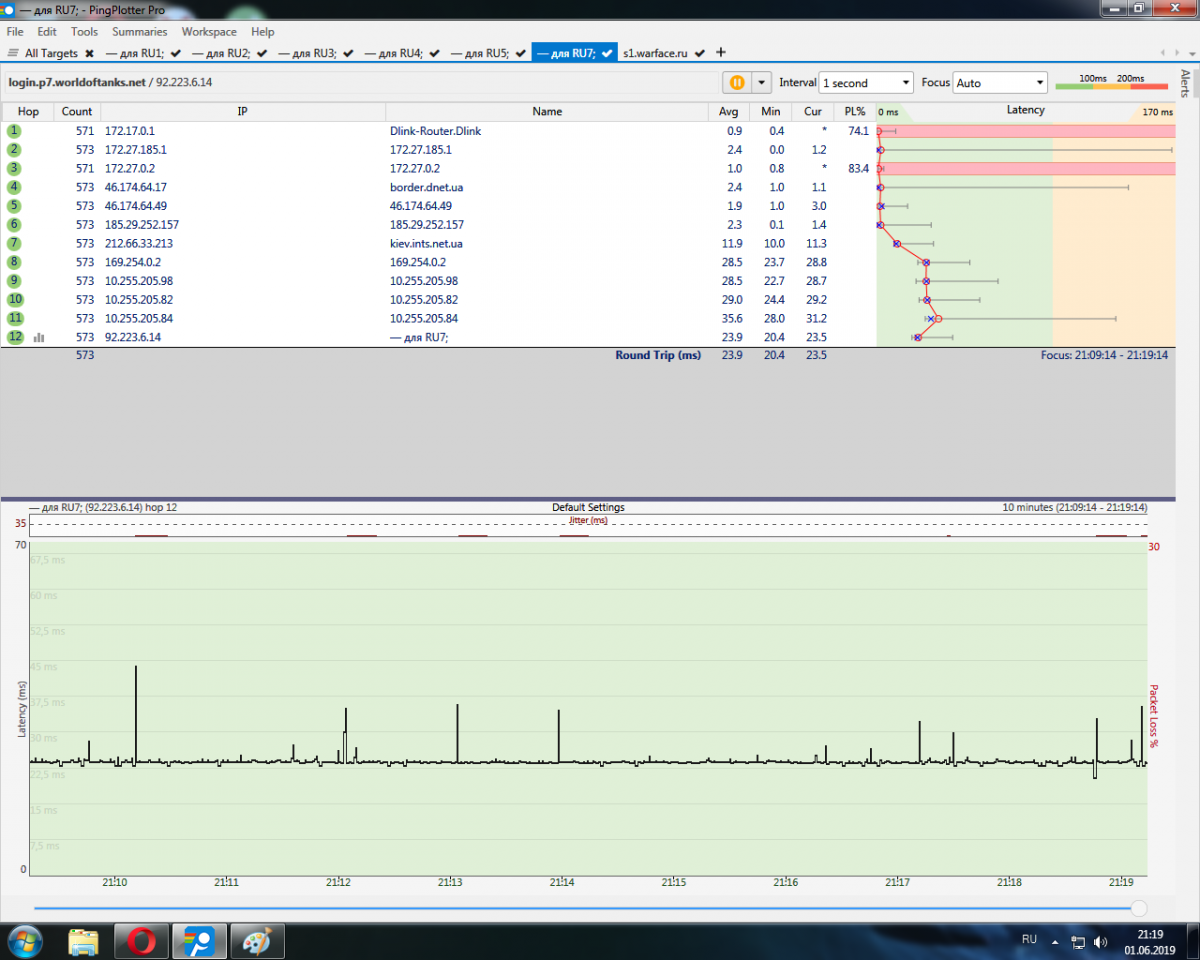Open the Windows Start menu

(x=24, y=941)
